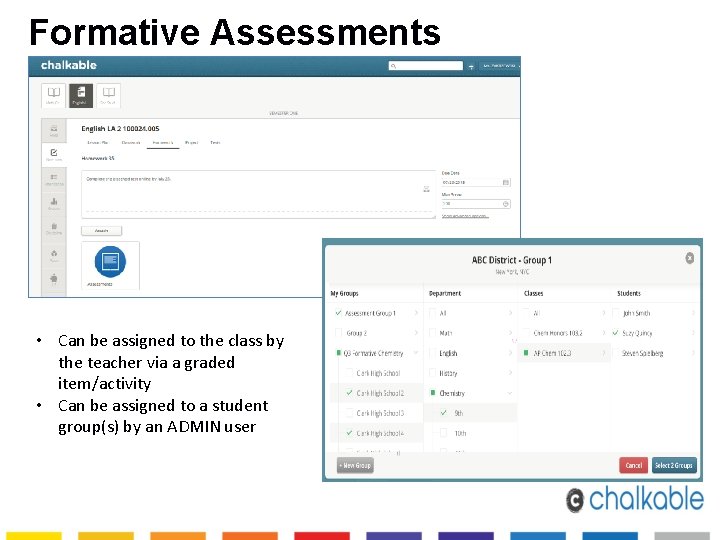Uncheck Suzy Quincy student
The width and height of the screenshot is (720, 540).
(616, 332)
